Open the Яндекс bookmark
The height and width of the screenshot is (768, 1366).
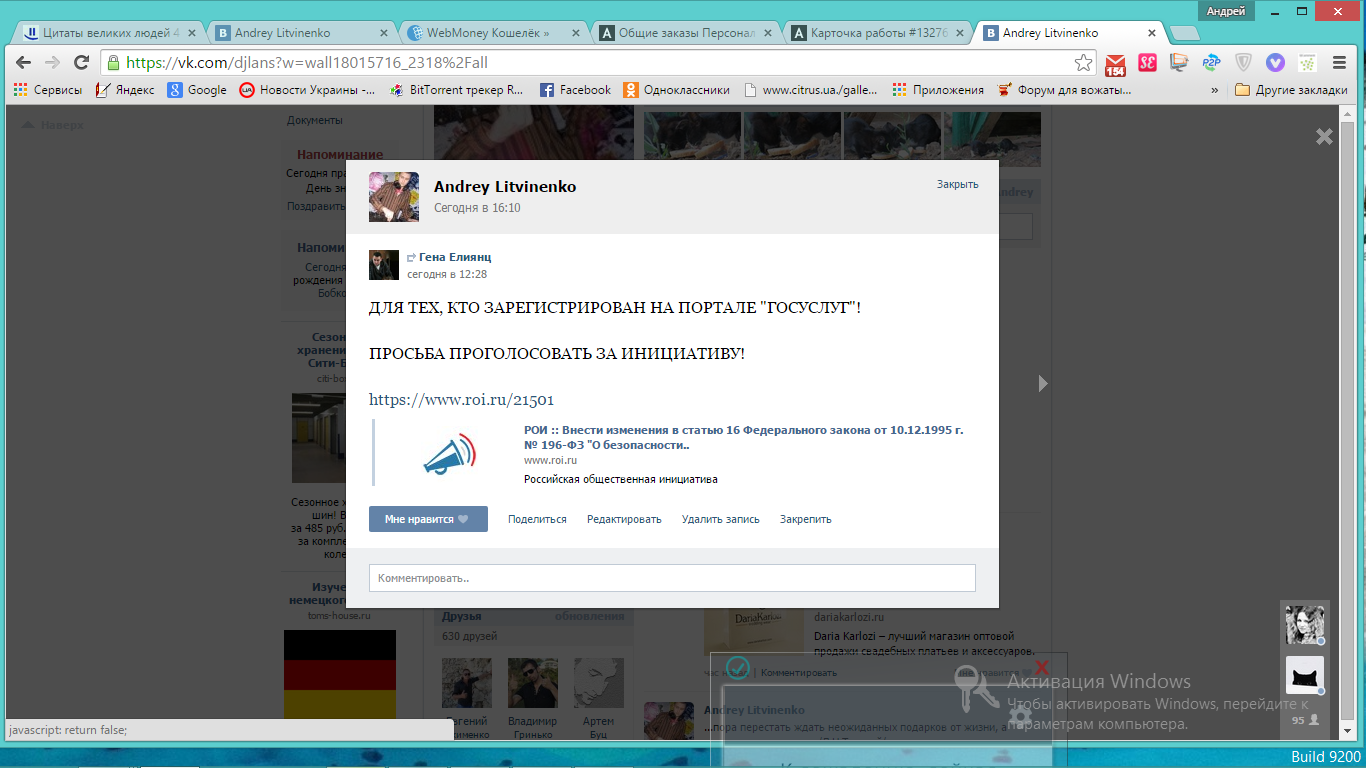125,90
